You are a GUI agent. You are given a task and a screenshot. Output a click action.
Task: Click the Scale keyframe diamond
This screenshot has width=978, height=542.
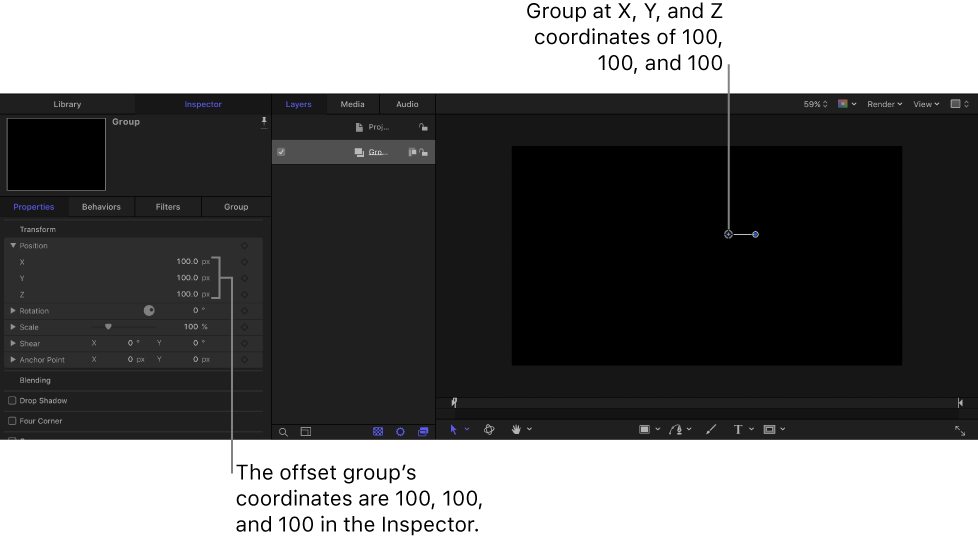click(244, 327)
